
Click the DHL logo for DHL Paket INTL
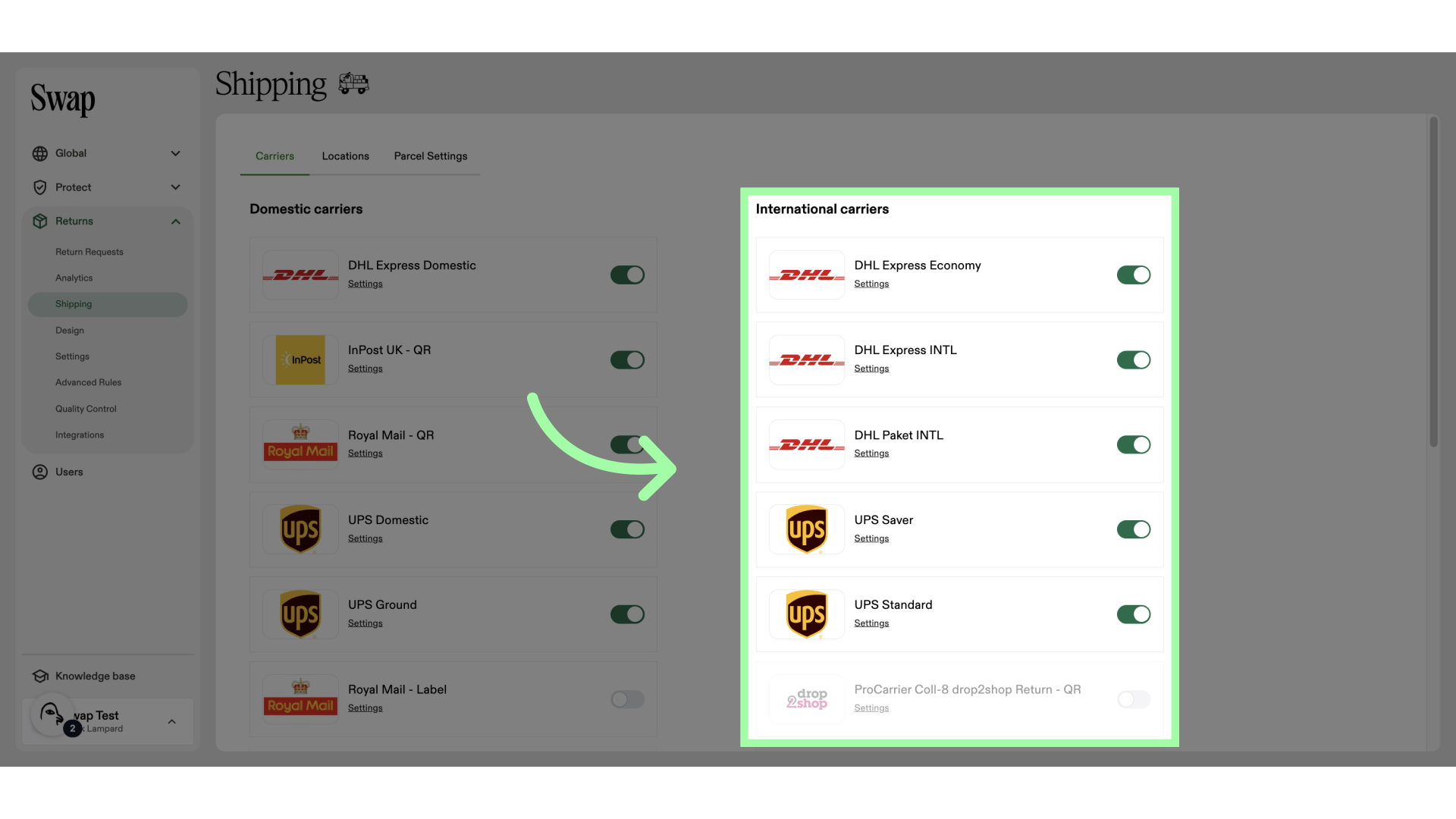(x=807, y=444)
